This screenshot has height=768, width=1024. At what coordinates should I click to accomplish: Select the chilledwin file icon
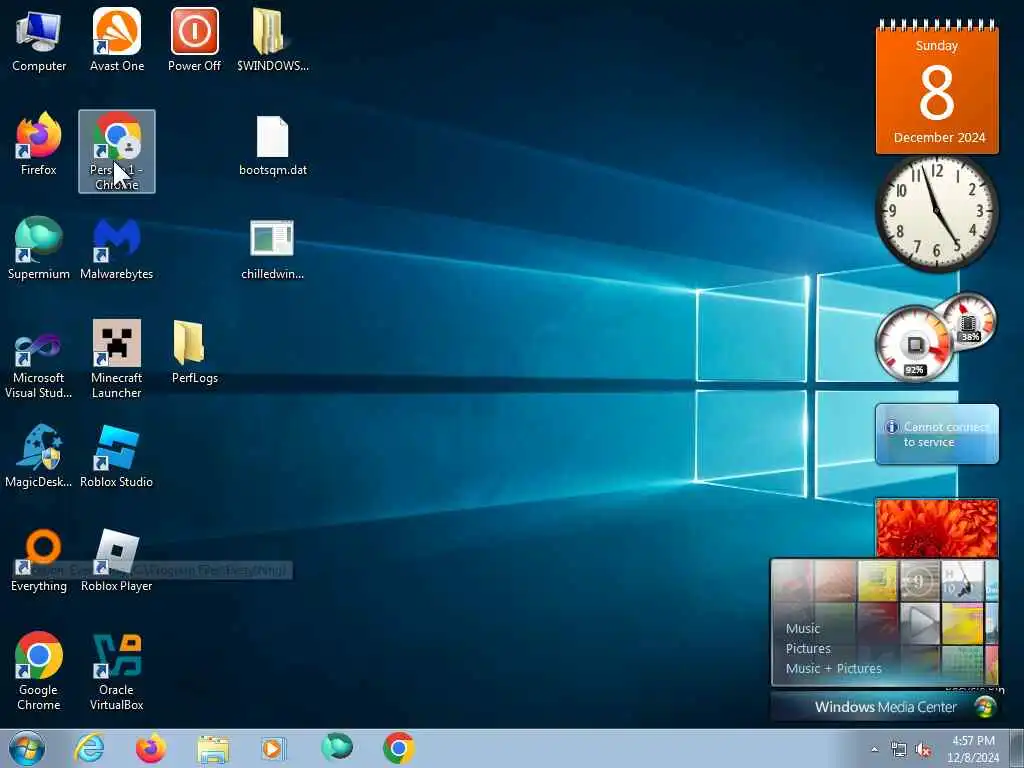272,248
